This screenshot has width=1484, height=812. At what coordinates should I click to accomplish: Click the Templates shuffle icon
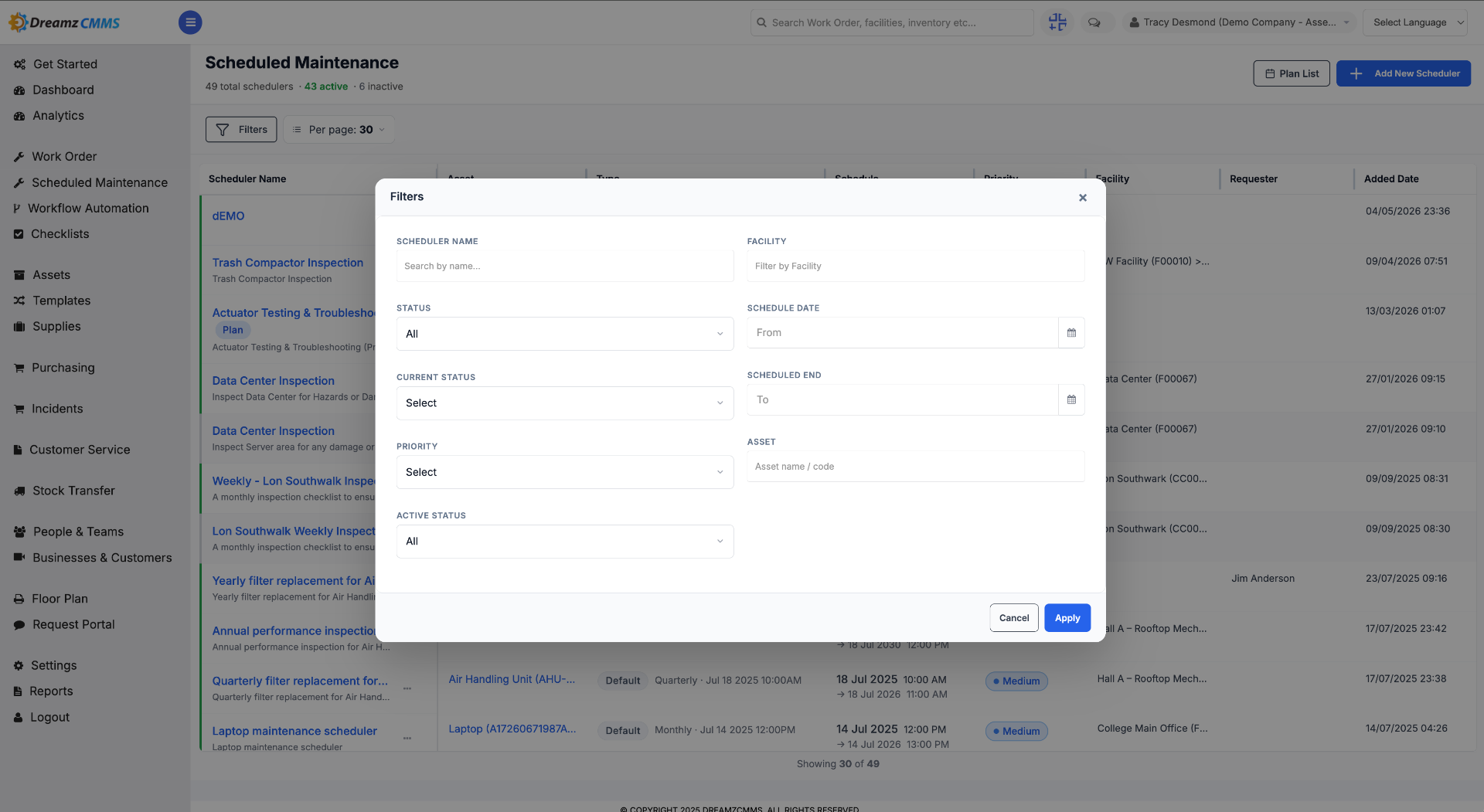[19, 301]
